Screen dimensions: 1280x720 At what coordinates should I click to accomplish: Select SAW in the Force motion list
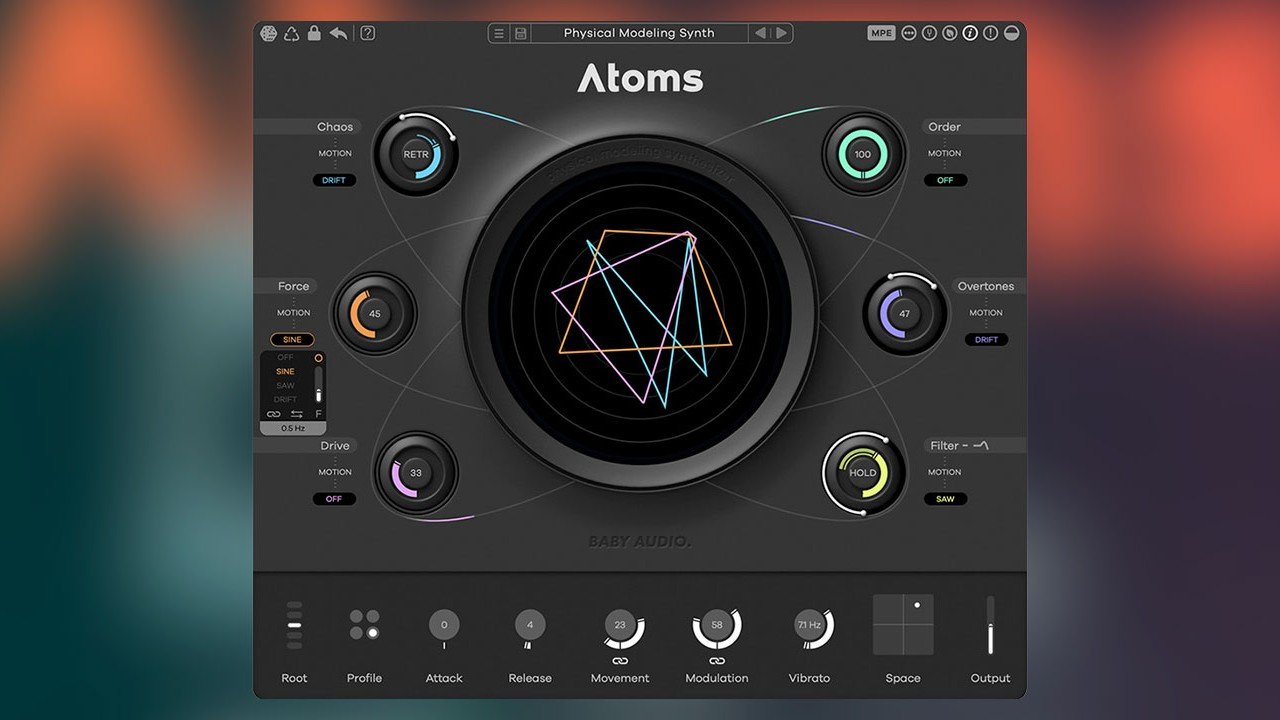click(x=285, y=385)
